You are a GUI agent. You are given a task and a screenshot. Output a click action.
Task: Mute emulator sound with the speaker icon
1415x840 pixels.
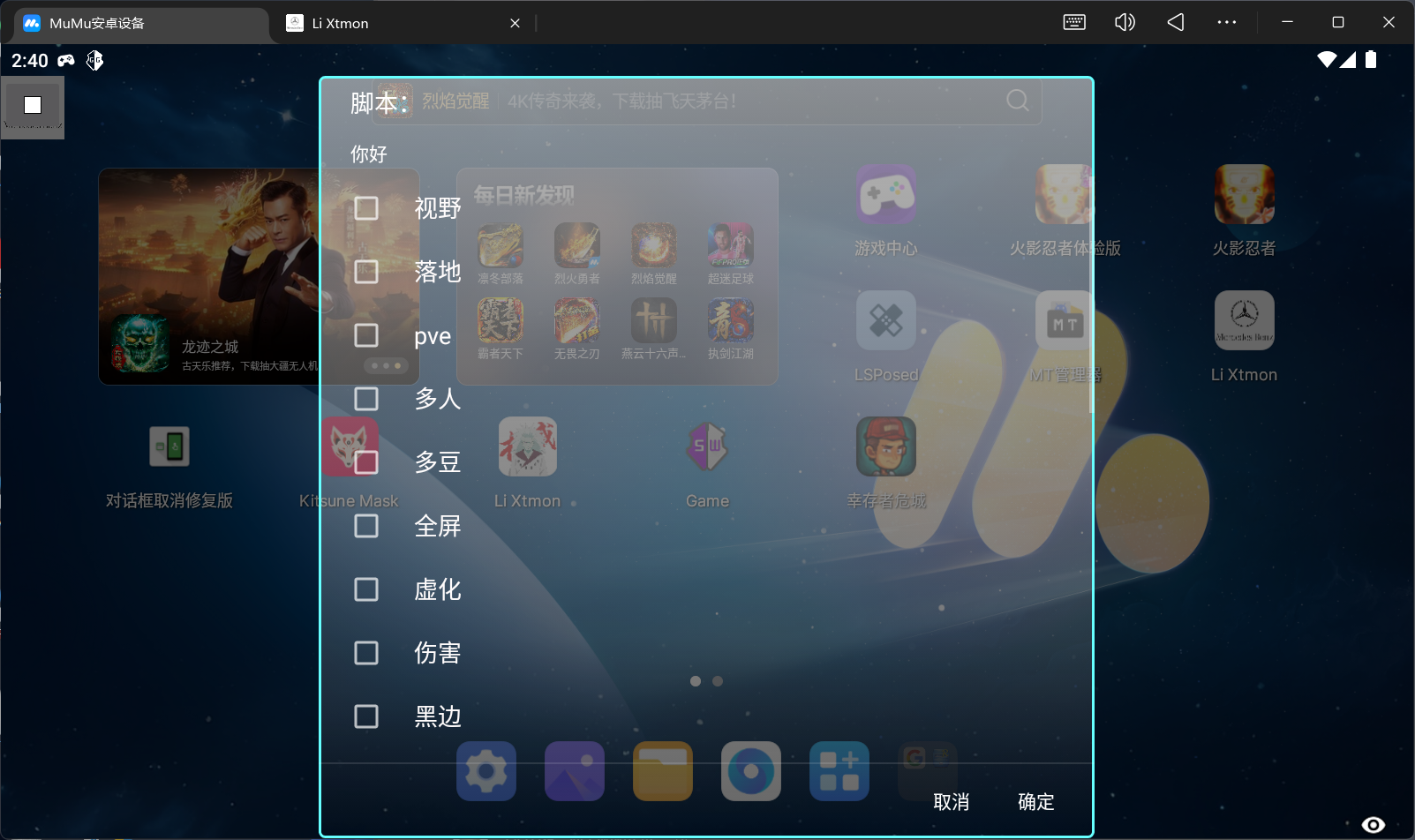(1125, 23)
